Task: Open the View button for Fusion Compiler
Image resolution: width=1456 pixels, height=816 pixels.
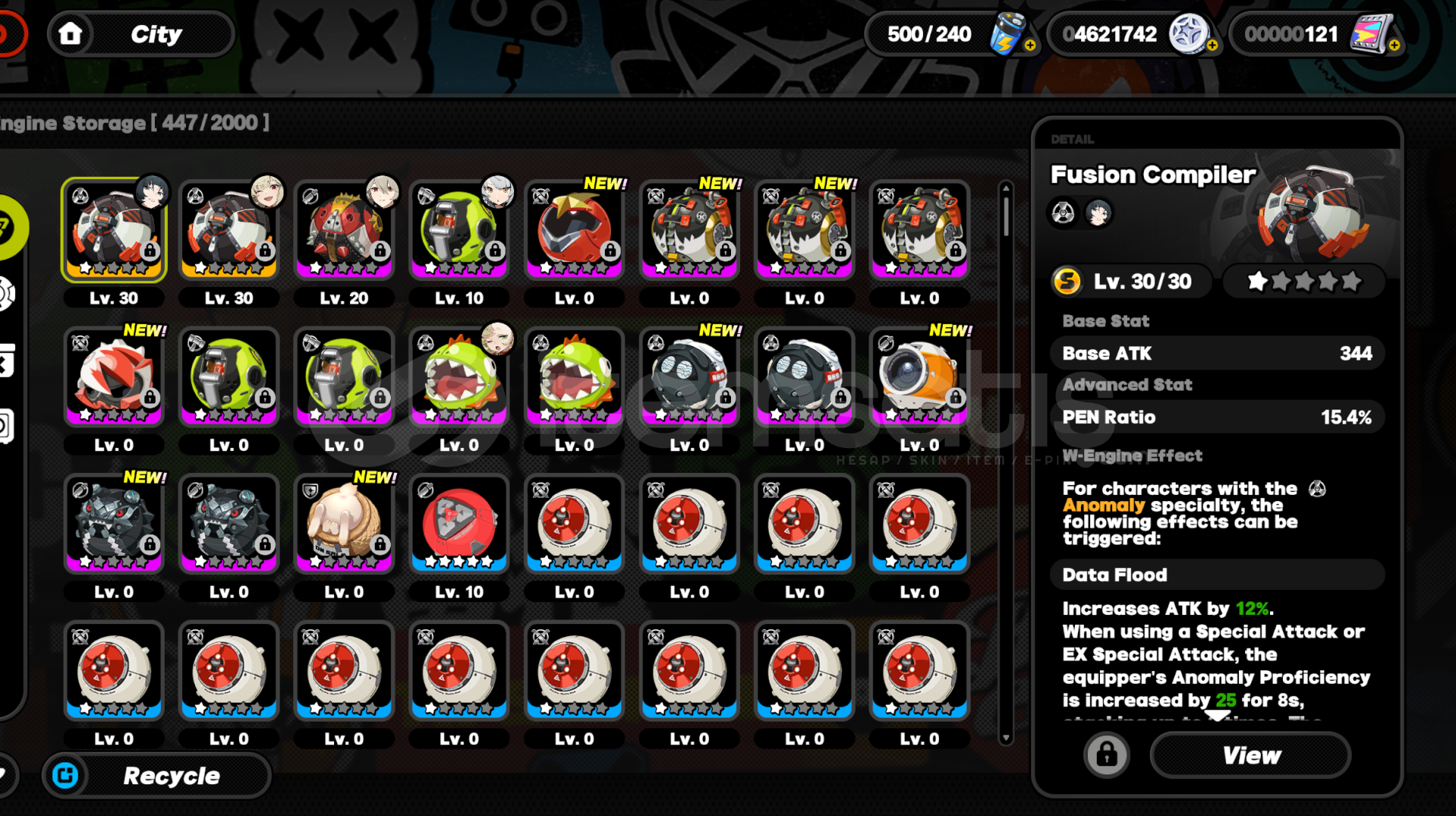Action: pyautogui.click(x=1251, y=755)
